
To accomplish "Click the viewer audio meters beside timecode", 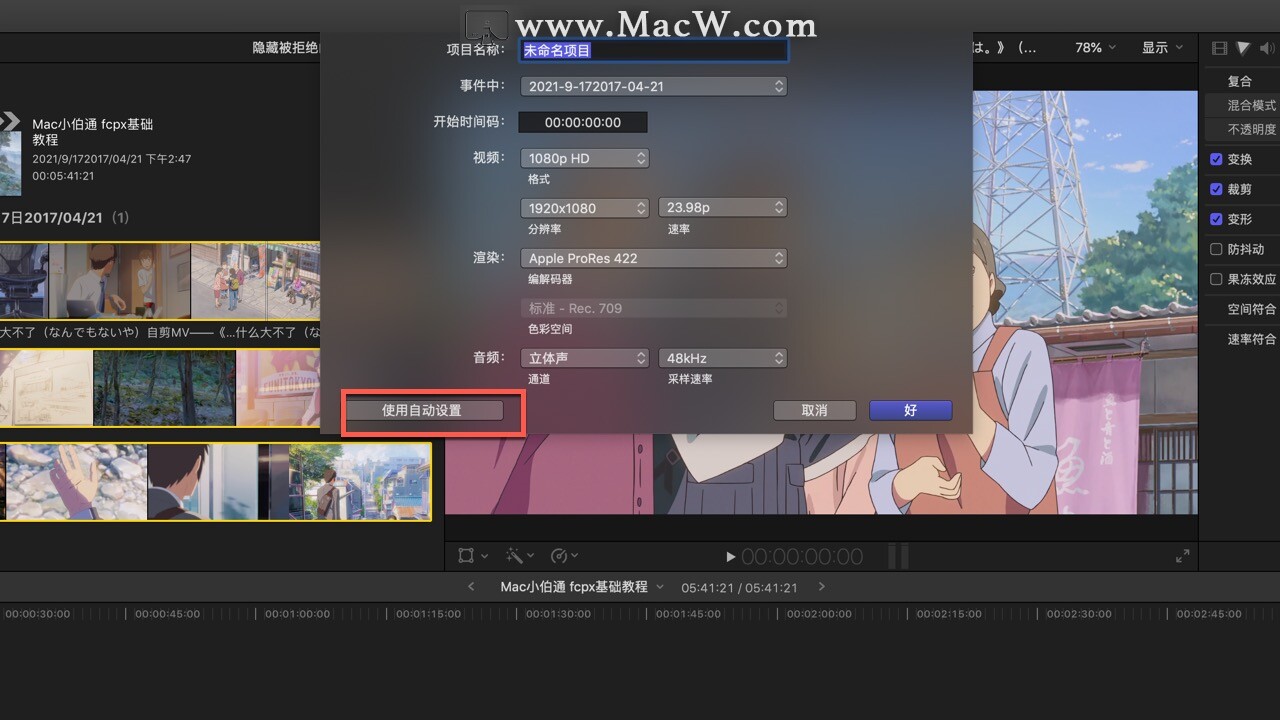I will 898,556.
